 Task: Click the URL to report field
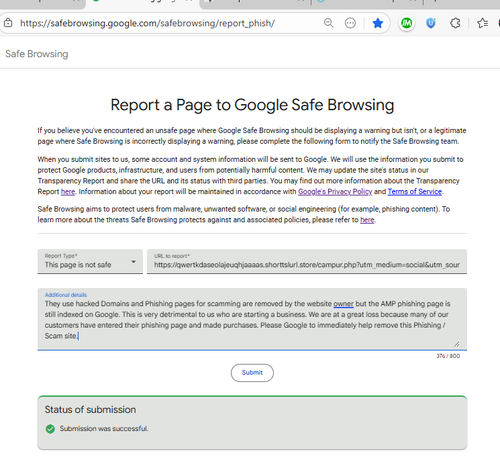(x=307, y=262)
